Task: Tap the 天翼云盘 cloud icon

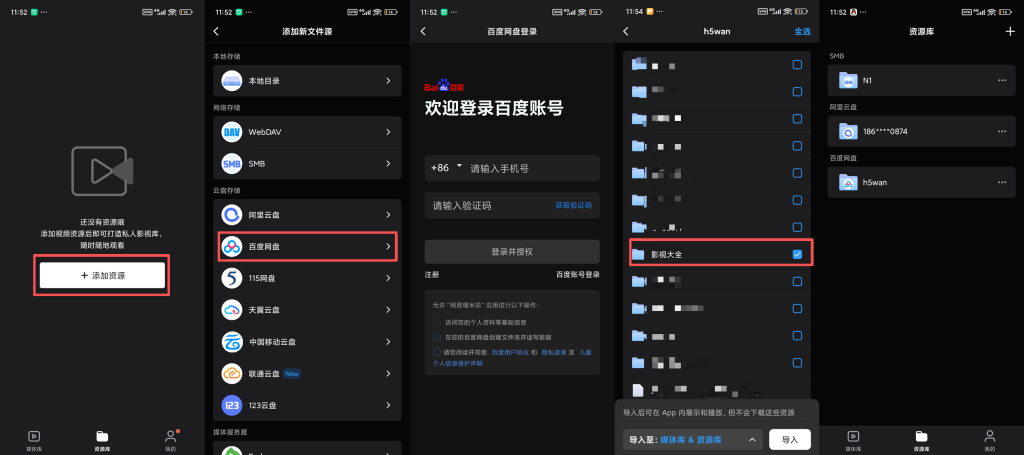Action: [232, 310]
